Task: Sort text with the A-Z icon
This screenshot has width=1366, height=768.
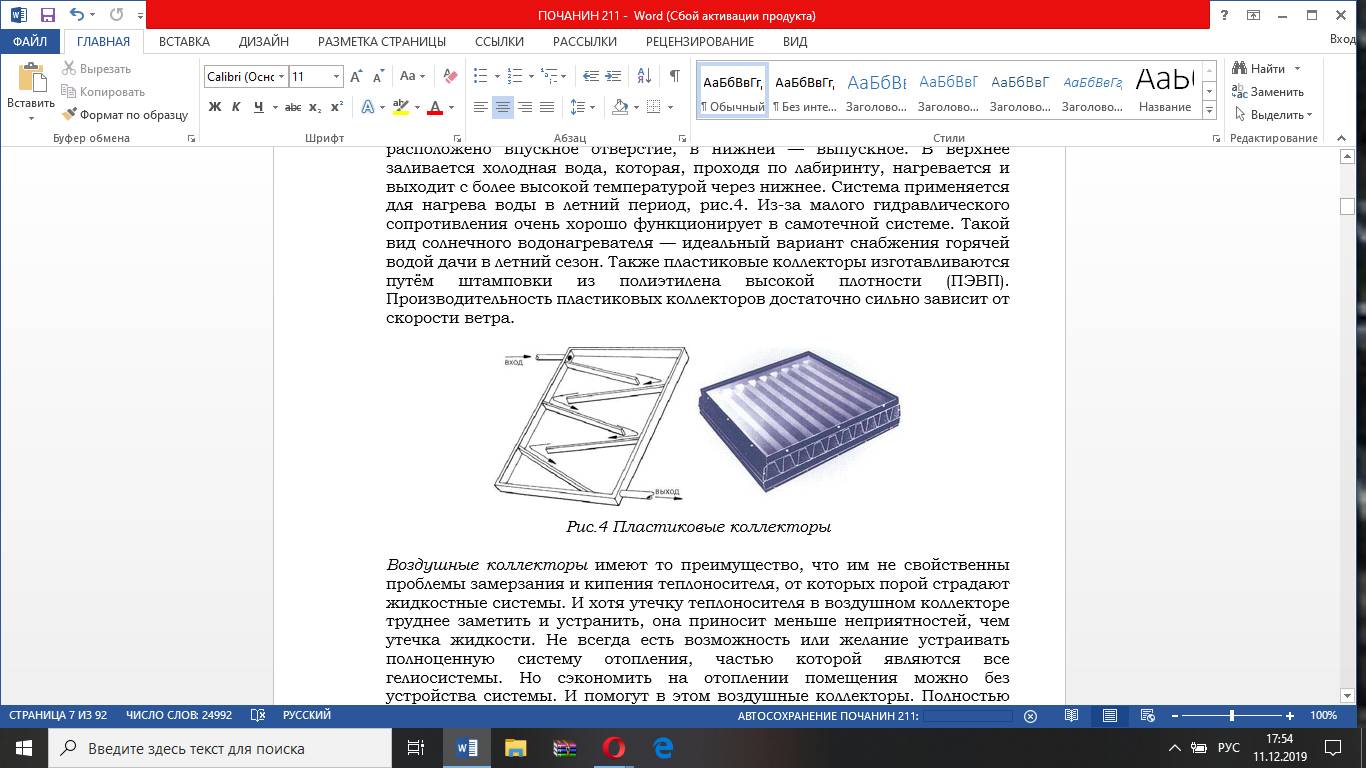Action: pos(645,76)
